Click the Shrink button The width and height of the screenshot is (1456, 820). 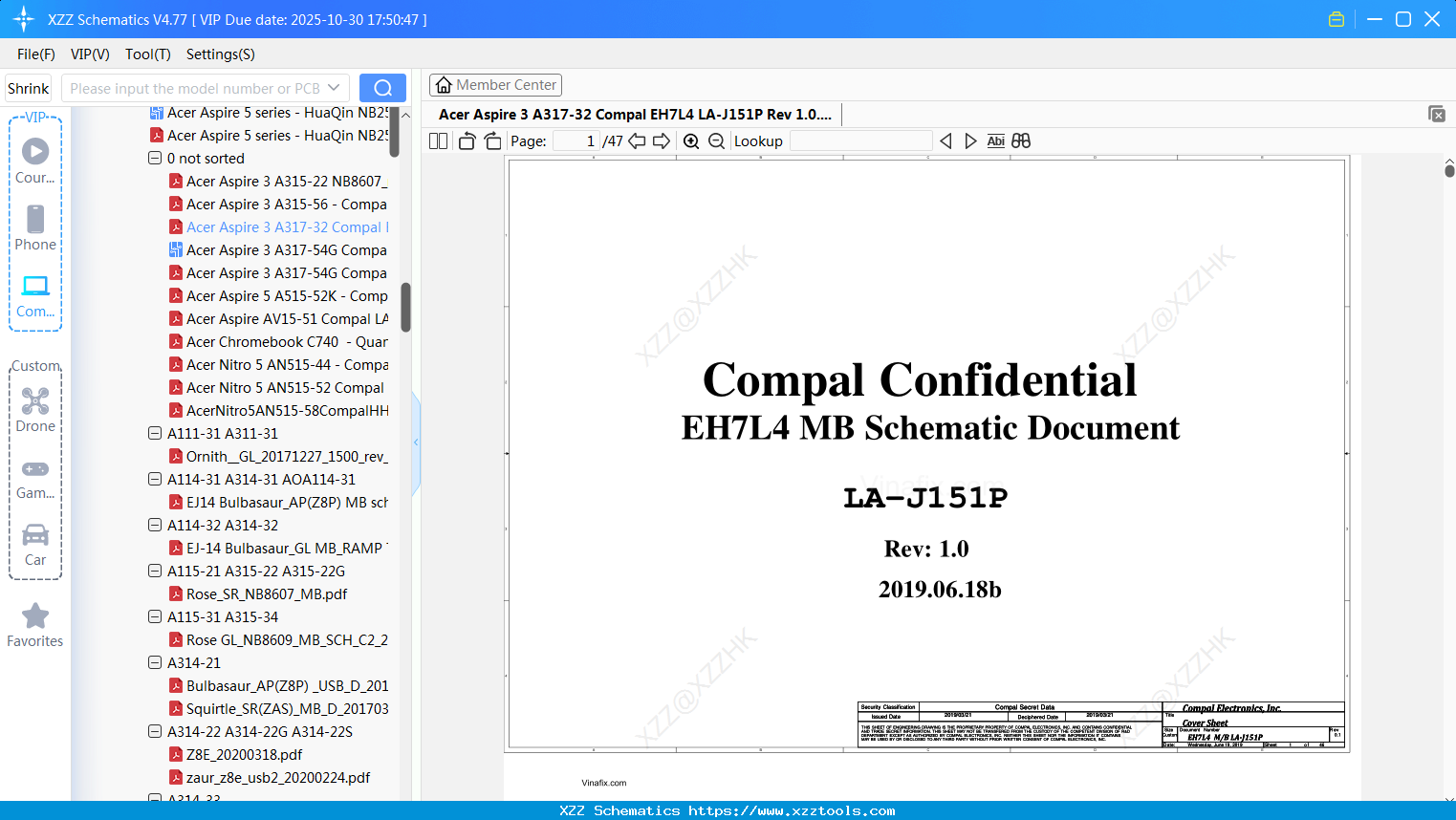29,88
